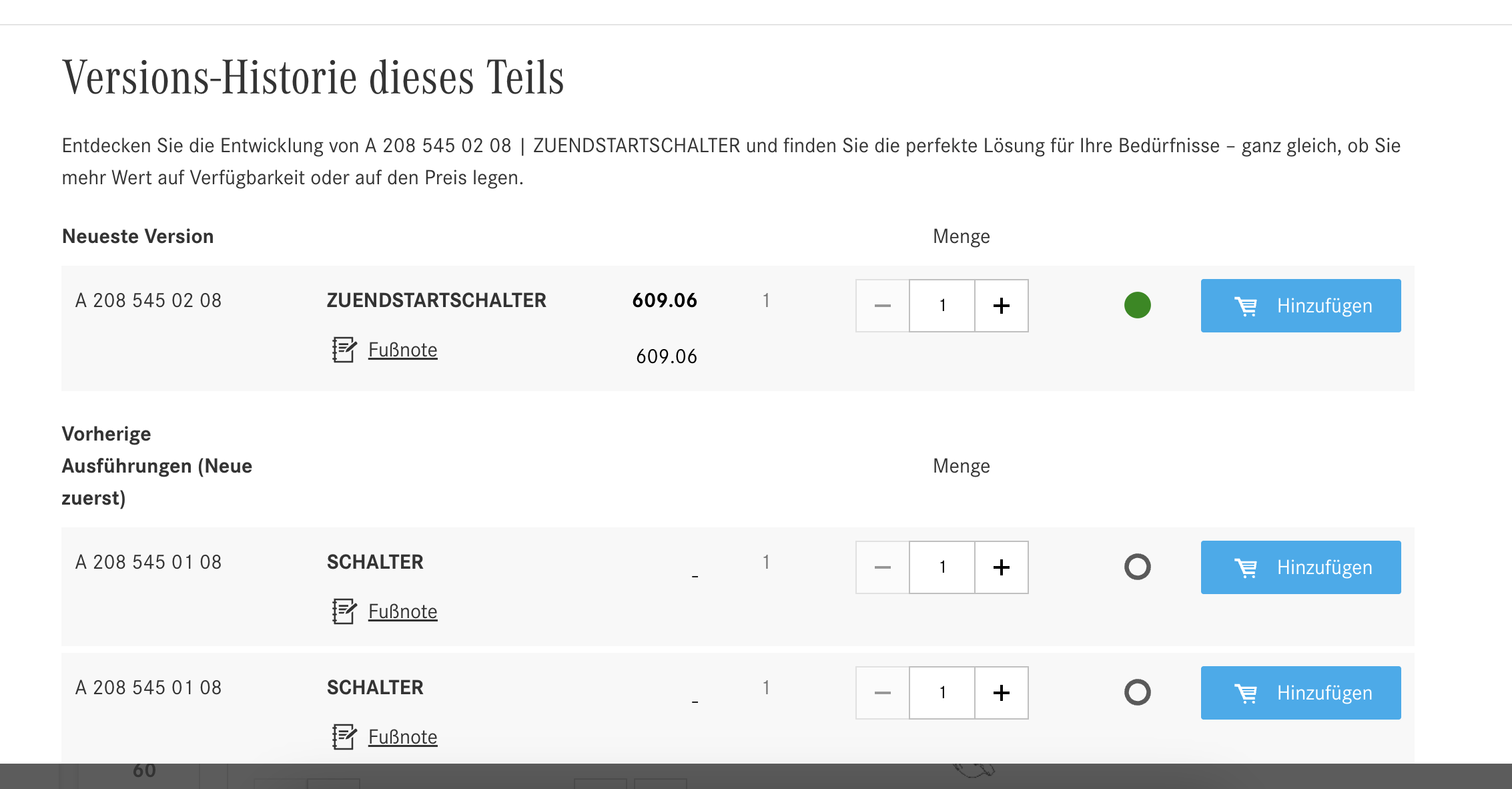Open Fußnote link of last SCHALTER row
Viewport: 1512px width, 789px height.
[403, 737]
